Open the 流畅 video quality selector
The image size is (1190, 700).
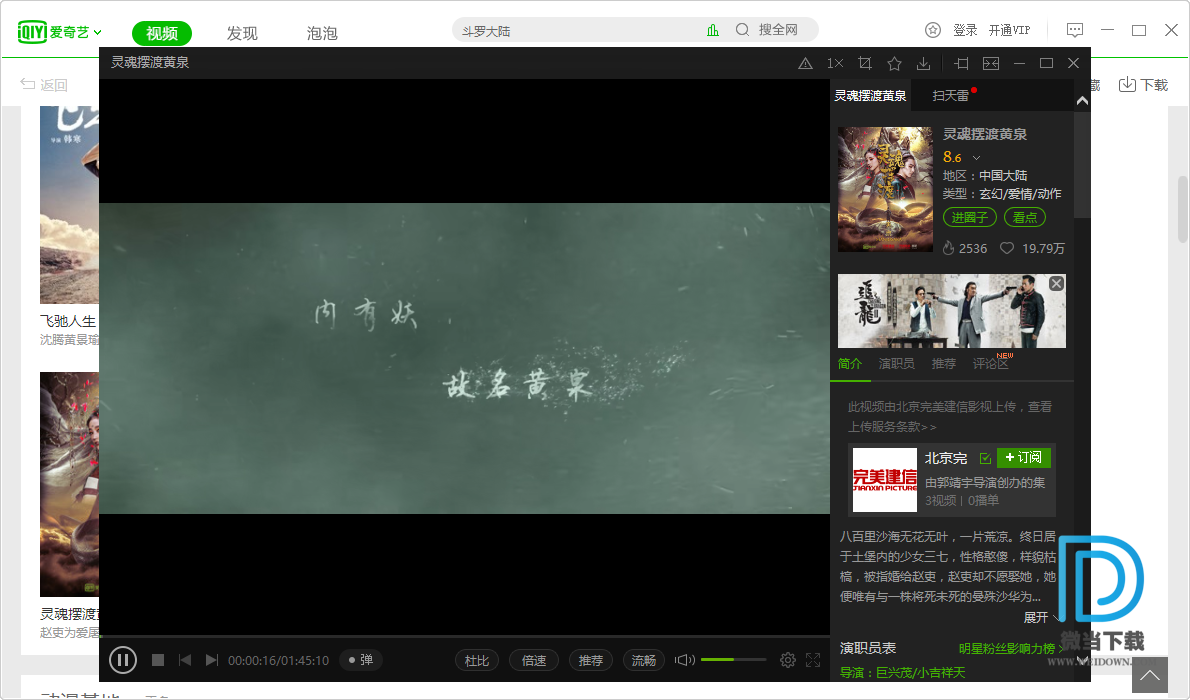point(644,661)
